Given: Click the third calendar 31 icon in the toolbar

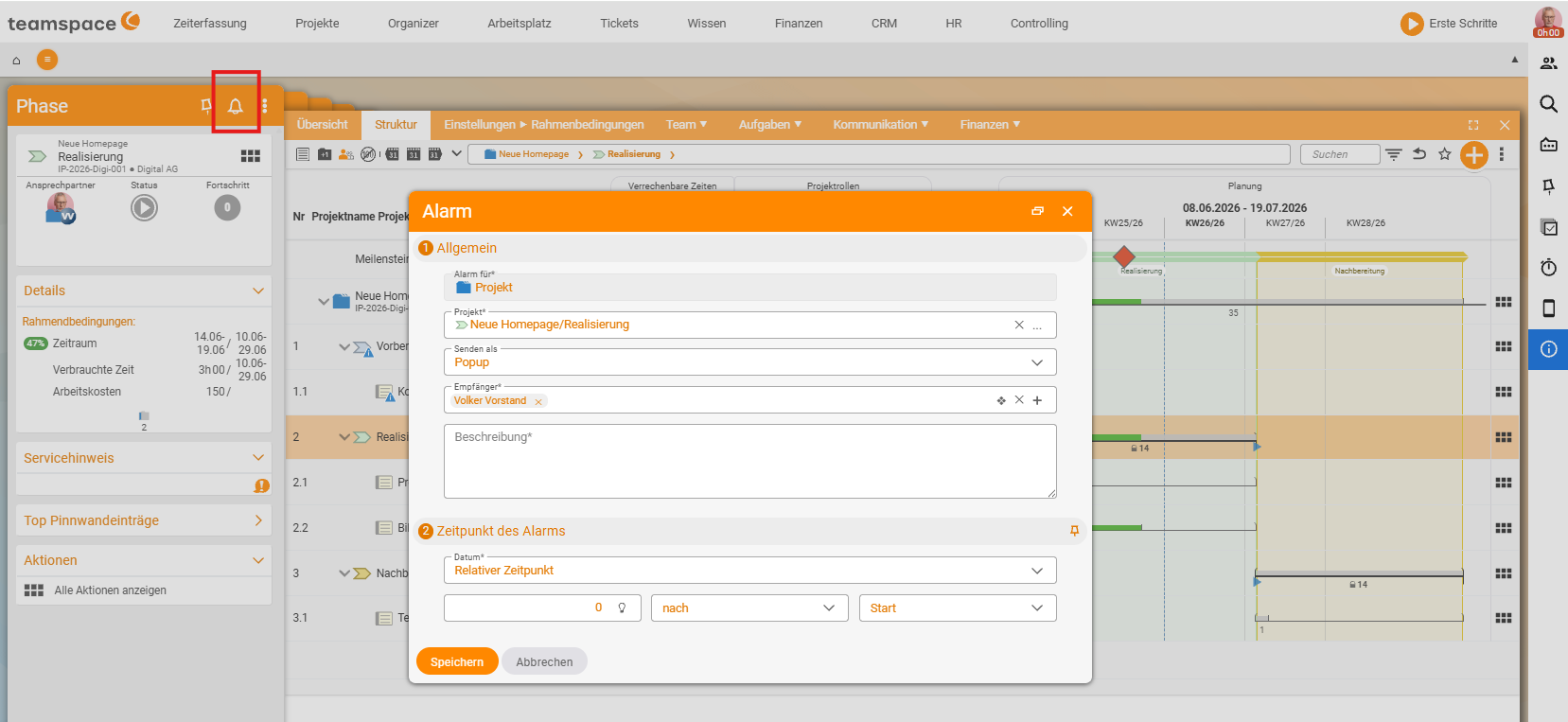Looking at the screenshot, I should pyautogui.click(x=435, y=154).
